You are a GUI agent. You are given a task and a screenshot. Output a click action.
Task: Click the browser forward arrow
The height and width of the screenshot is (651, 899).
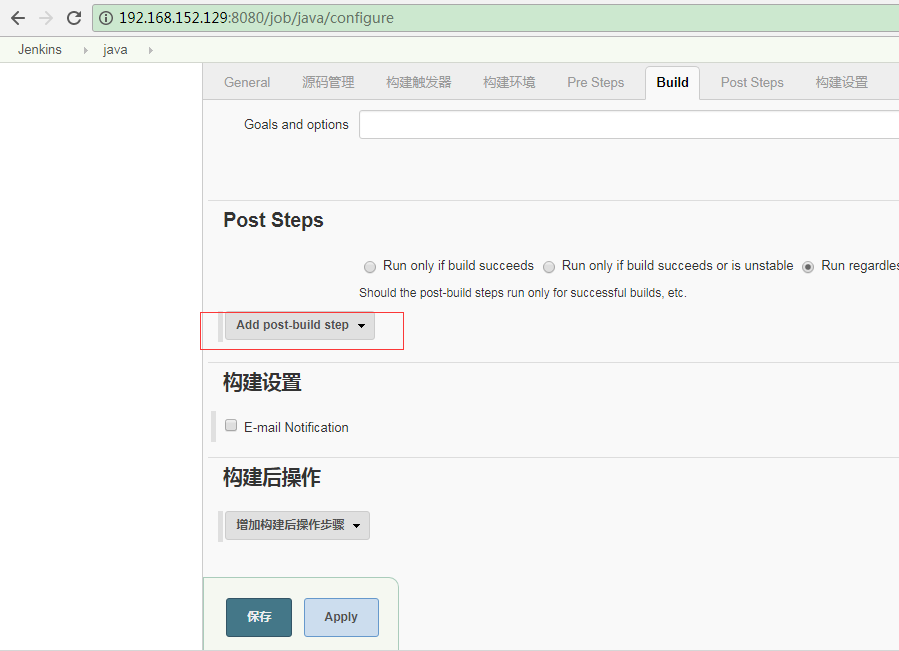(46, 18)
